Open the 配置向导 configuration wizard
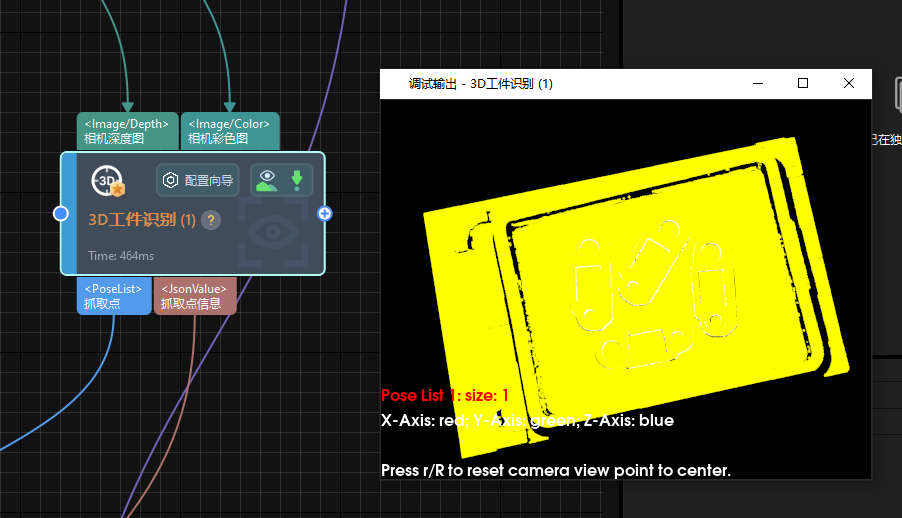Screen dimensions: 902x518 pyautogui.click(x=198, y=180)
